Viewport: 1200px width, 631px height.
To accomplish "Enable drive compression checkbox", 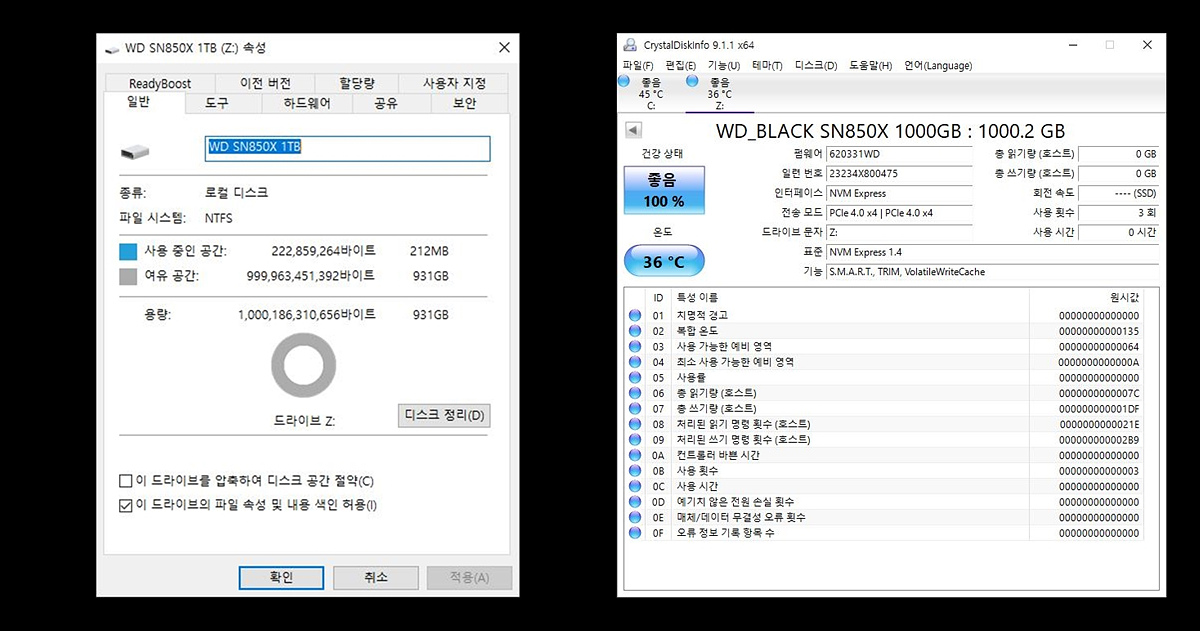I will pos(125,481).
